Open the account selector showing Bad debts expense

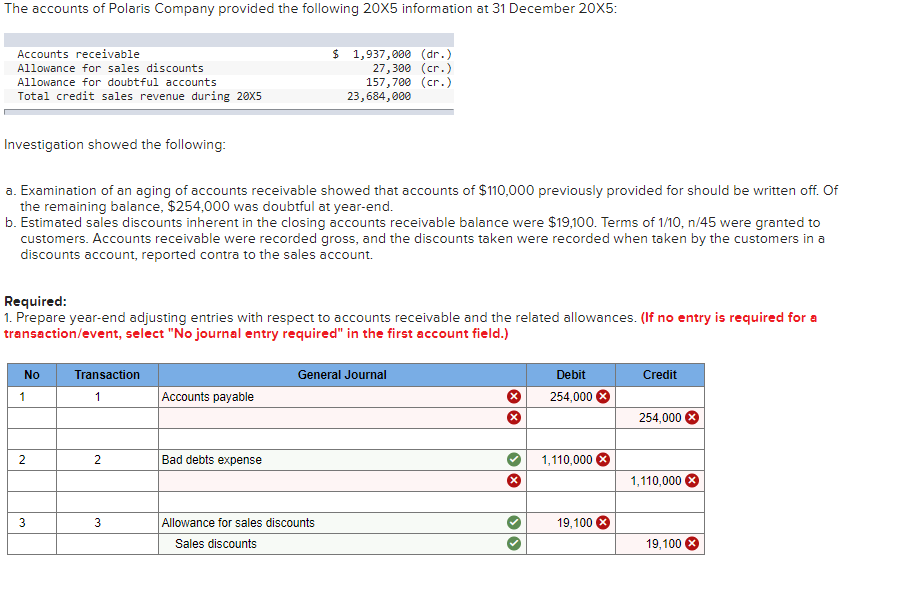(330, 459)
